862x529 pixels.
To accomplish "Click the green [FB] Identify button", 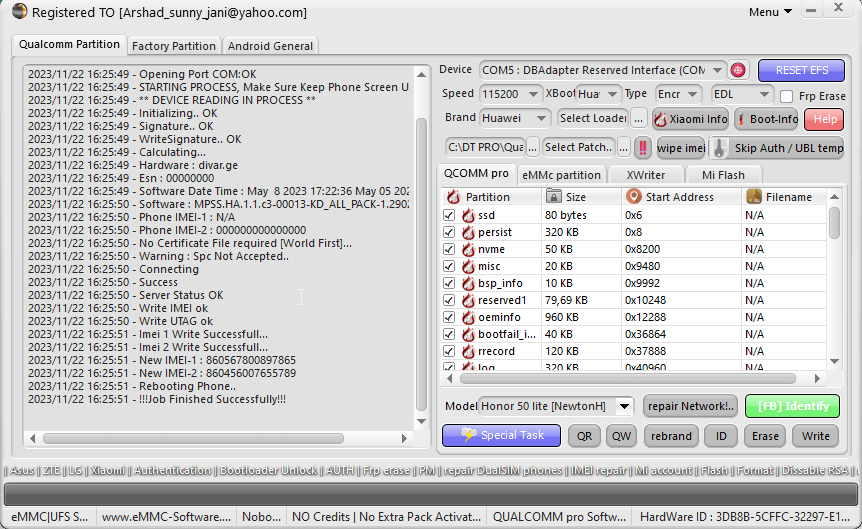I will point(793,406).
